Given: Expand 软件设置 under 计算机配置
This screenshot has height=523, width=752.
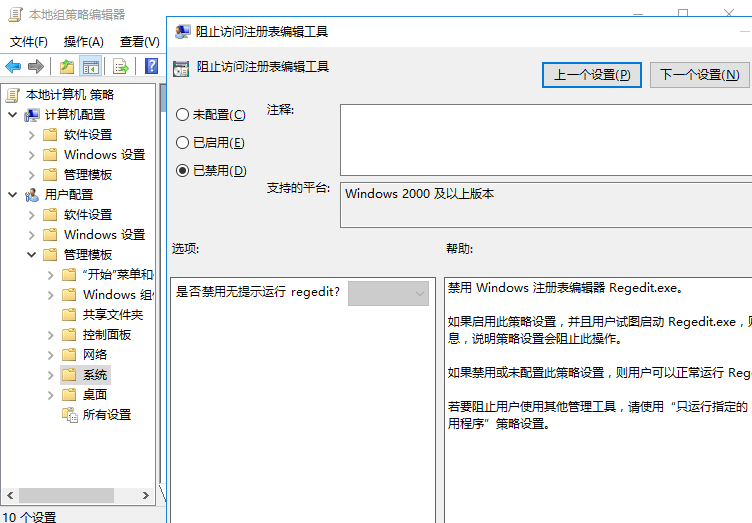Looking at the screenshot, I should point(32,135).
